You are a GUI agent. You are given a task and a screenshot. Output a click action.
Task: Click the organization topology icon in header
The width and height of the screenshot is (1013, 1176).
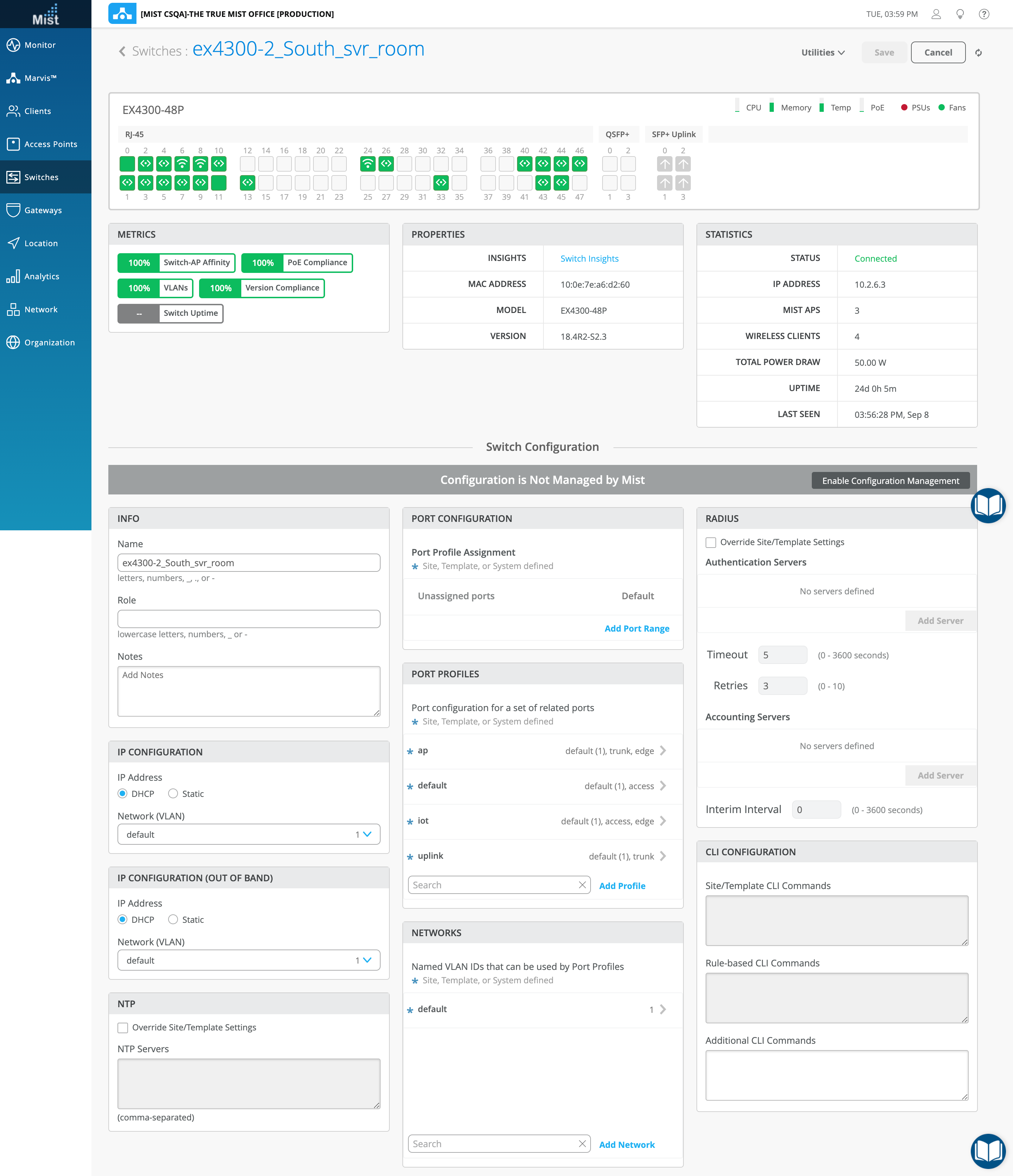pyautogui.click(x=122, y=14)
